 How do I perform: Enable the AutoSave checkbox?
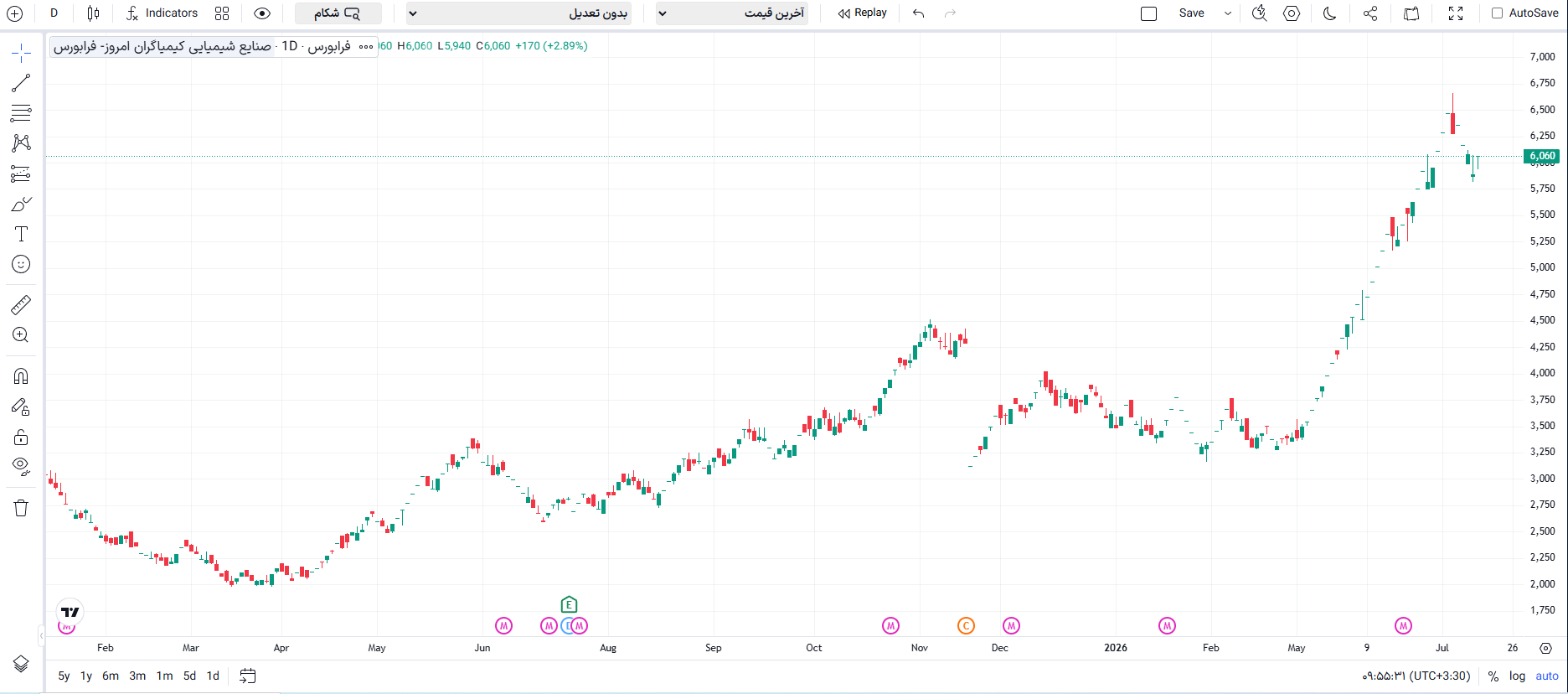click(x=1497, y=13)
